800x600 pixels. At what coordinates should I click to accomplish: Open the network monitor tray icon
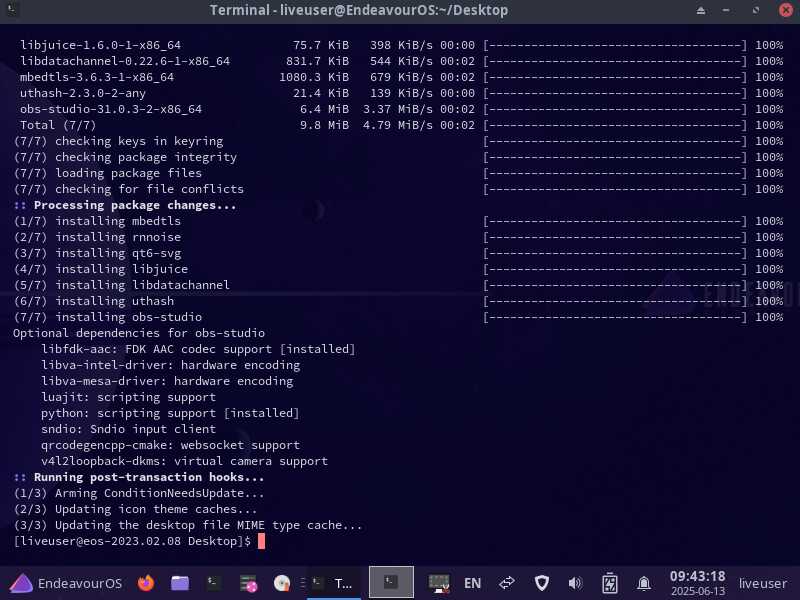[439, 583]
